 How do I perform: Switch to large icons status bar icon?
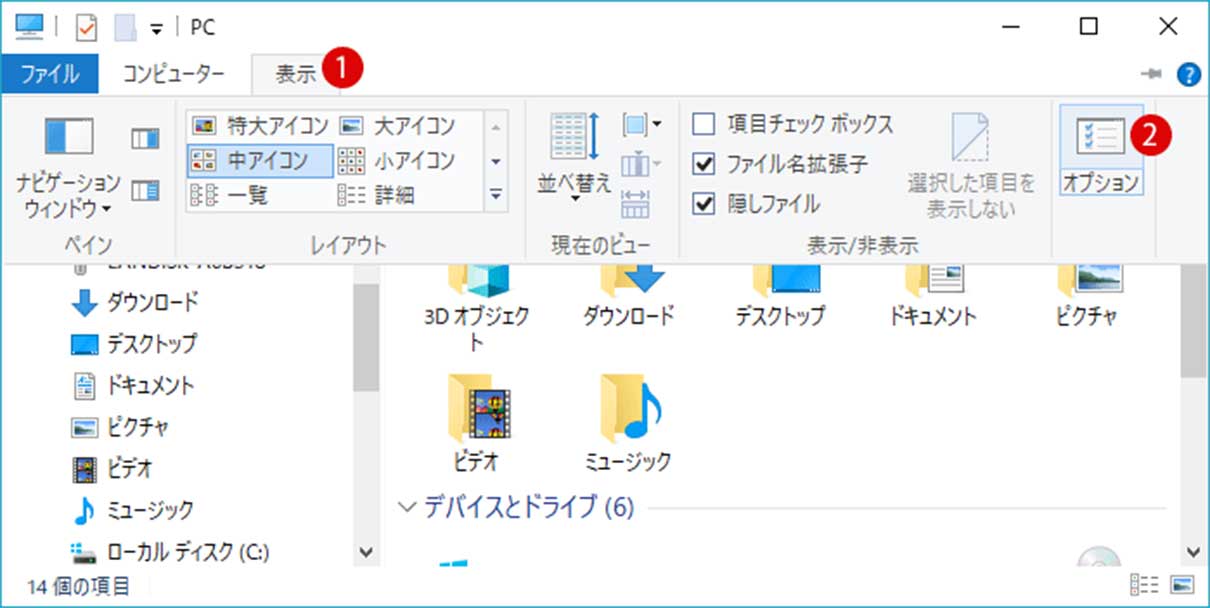(x=1183, y=585)
